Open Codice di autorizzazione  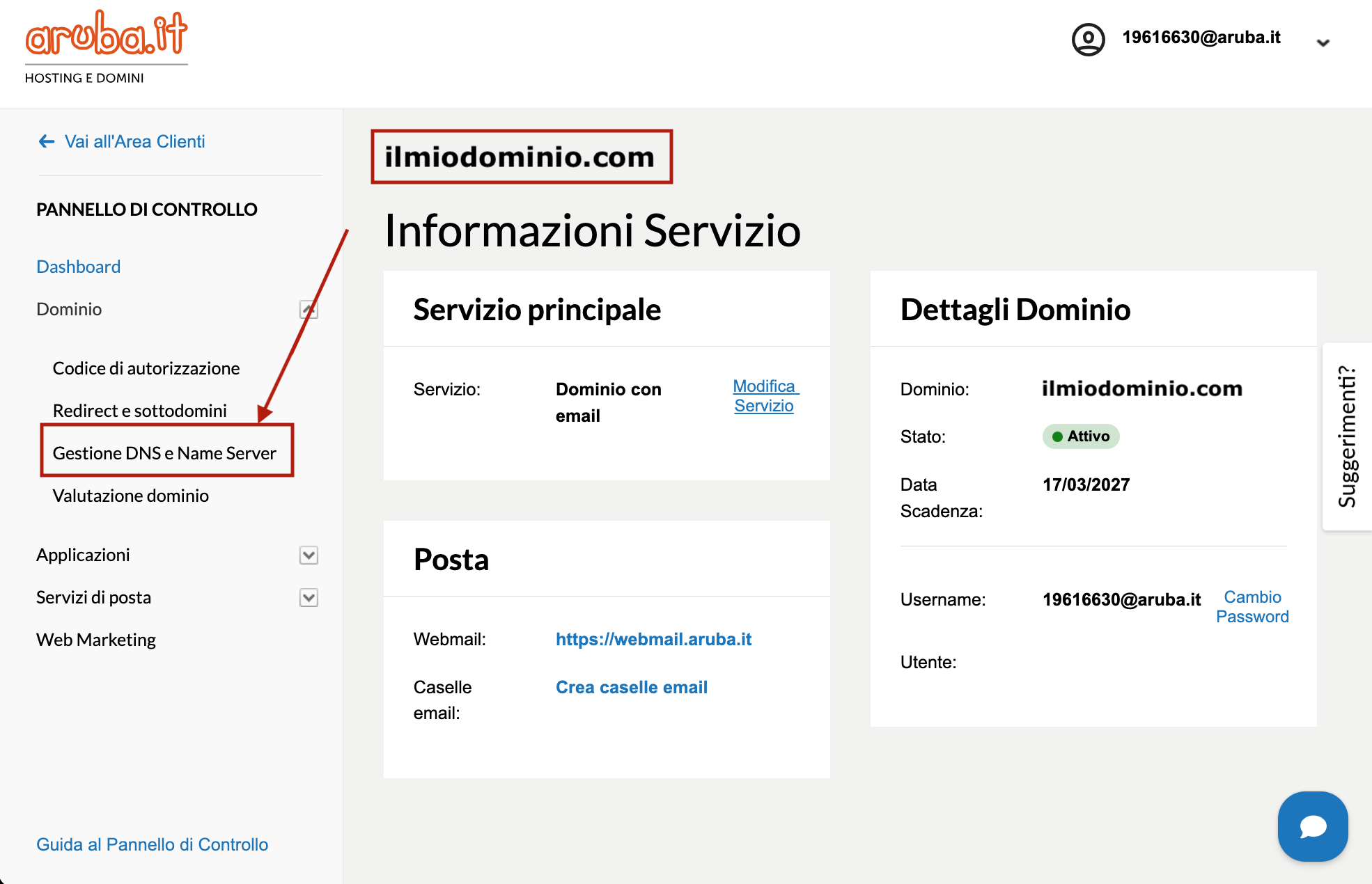[146, 368]
